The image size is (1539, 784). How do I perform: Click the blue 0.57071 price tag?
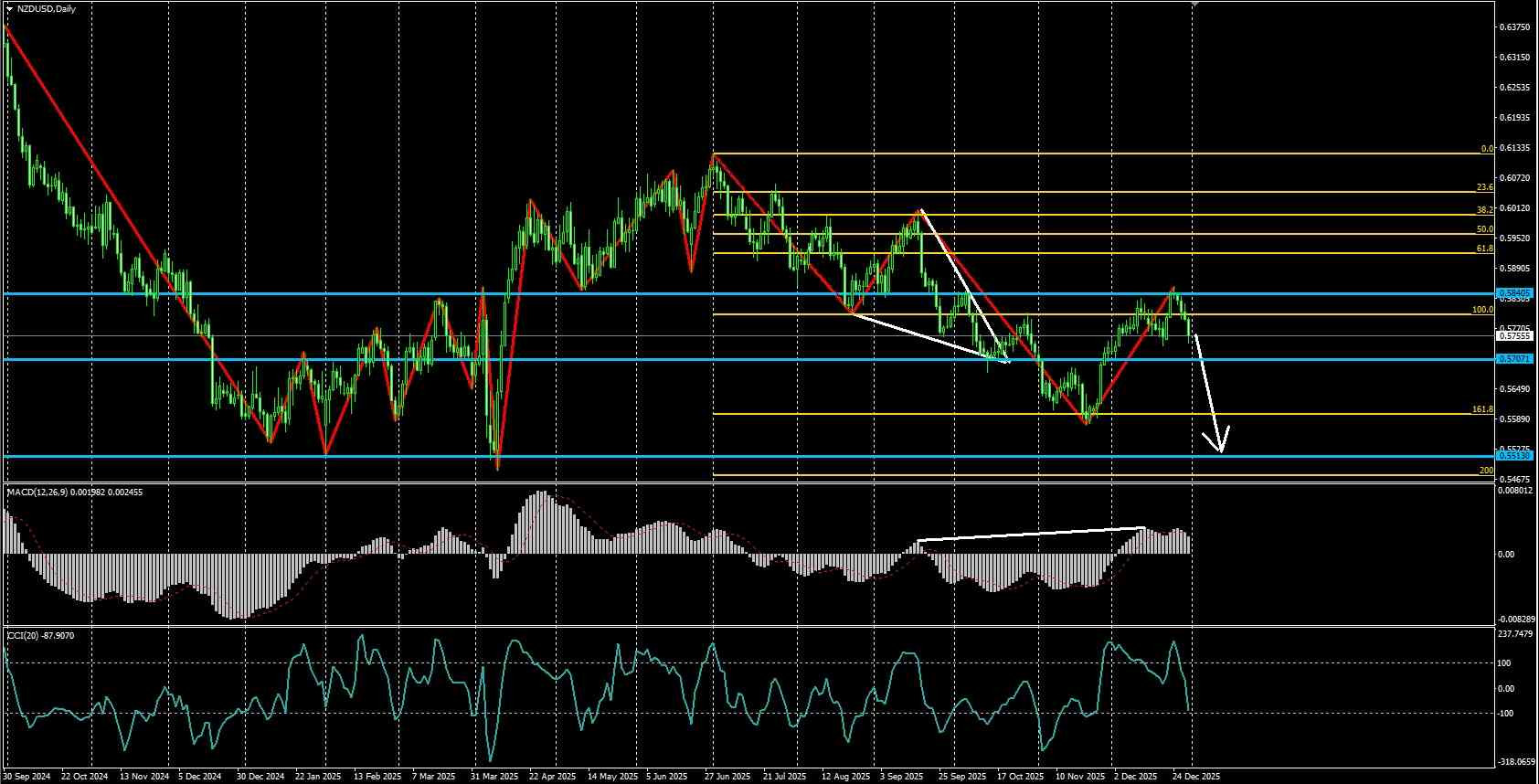click(1514, 359)
